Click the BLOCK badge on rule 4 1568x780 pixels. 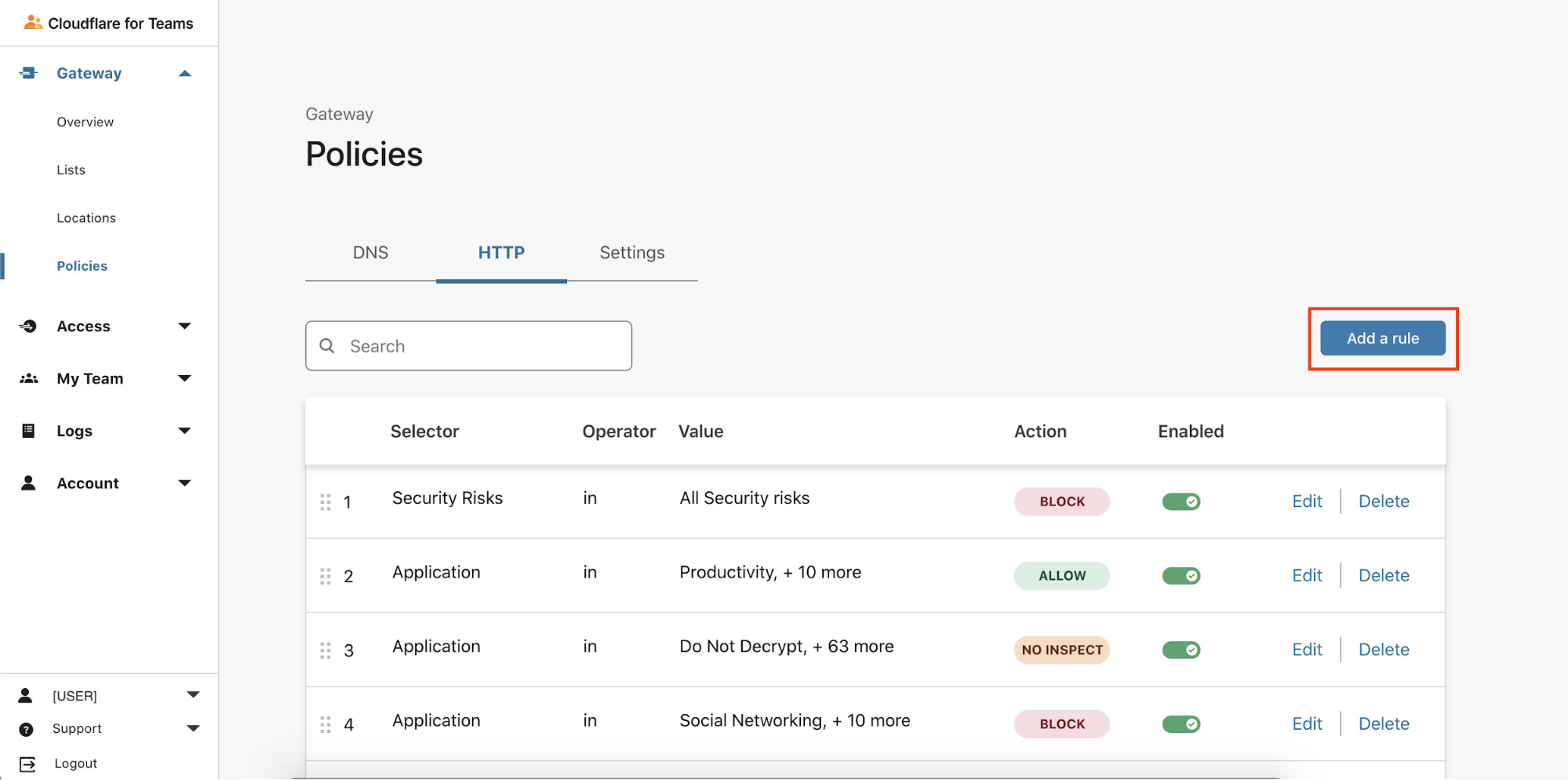1062,724
